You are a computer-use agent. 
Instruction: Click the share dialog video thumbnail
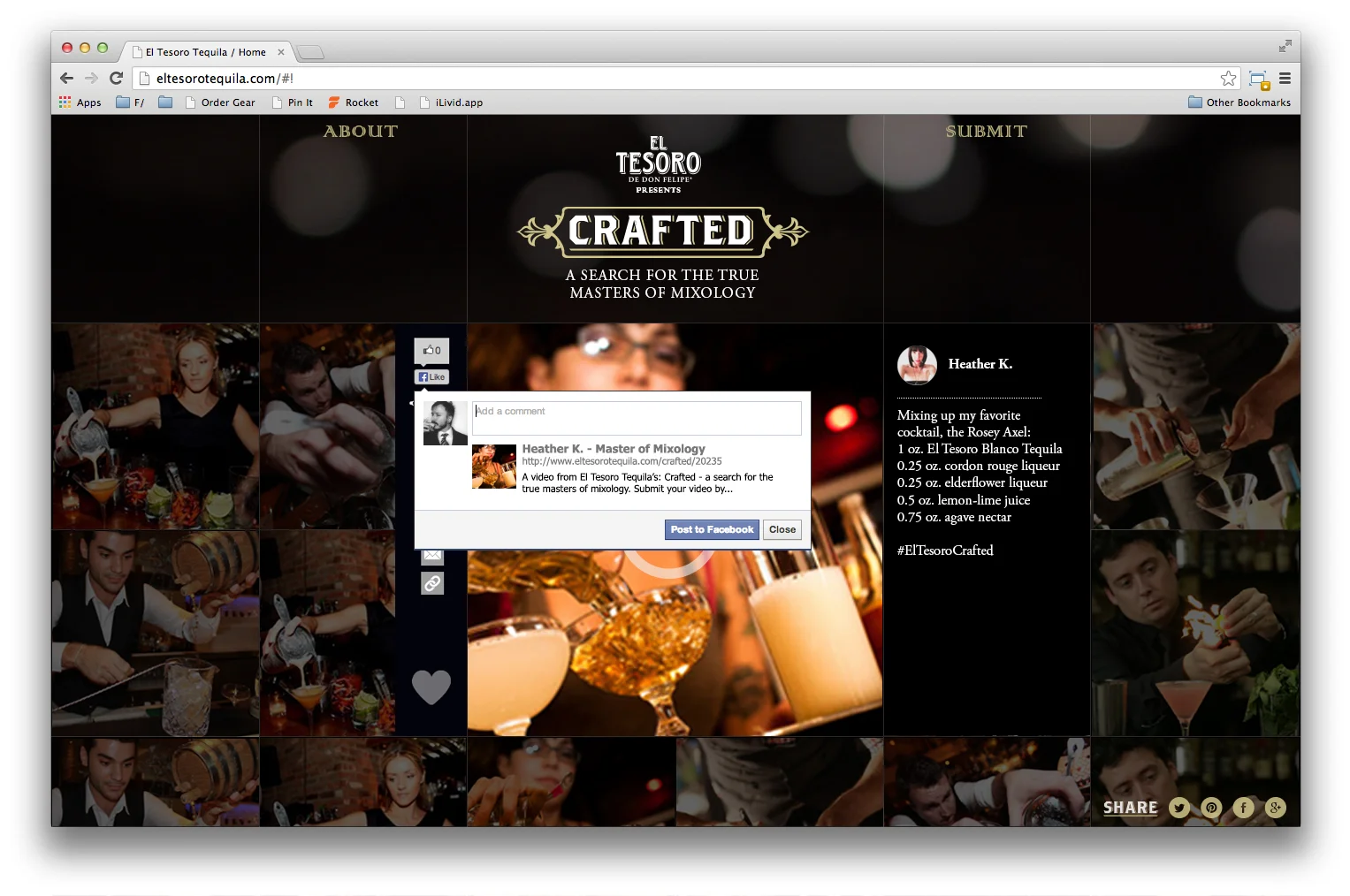tap(494, 467)
